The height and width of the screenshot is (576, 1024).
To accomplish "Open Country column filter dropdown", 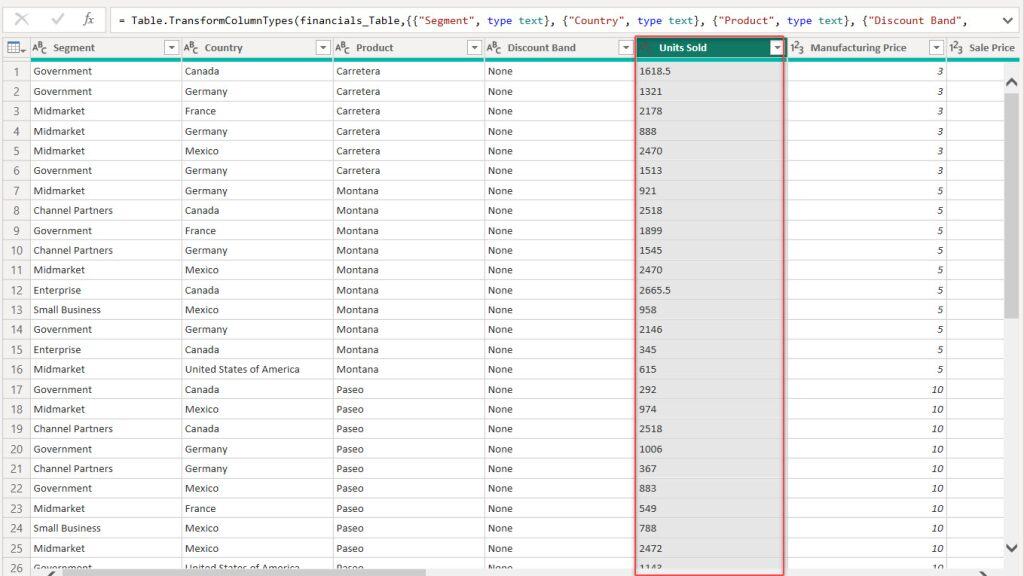I will click(x=322, y=48).
